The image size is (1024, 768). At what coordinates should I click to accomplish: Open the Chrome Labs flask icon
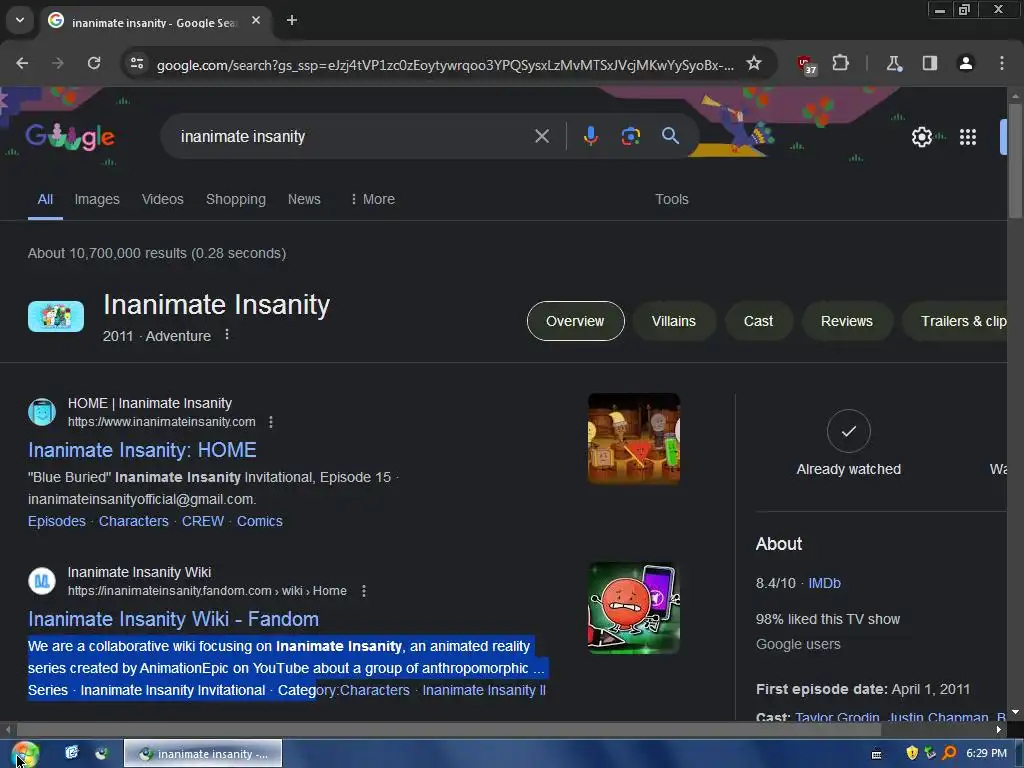(x=894, y=63)
